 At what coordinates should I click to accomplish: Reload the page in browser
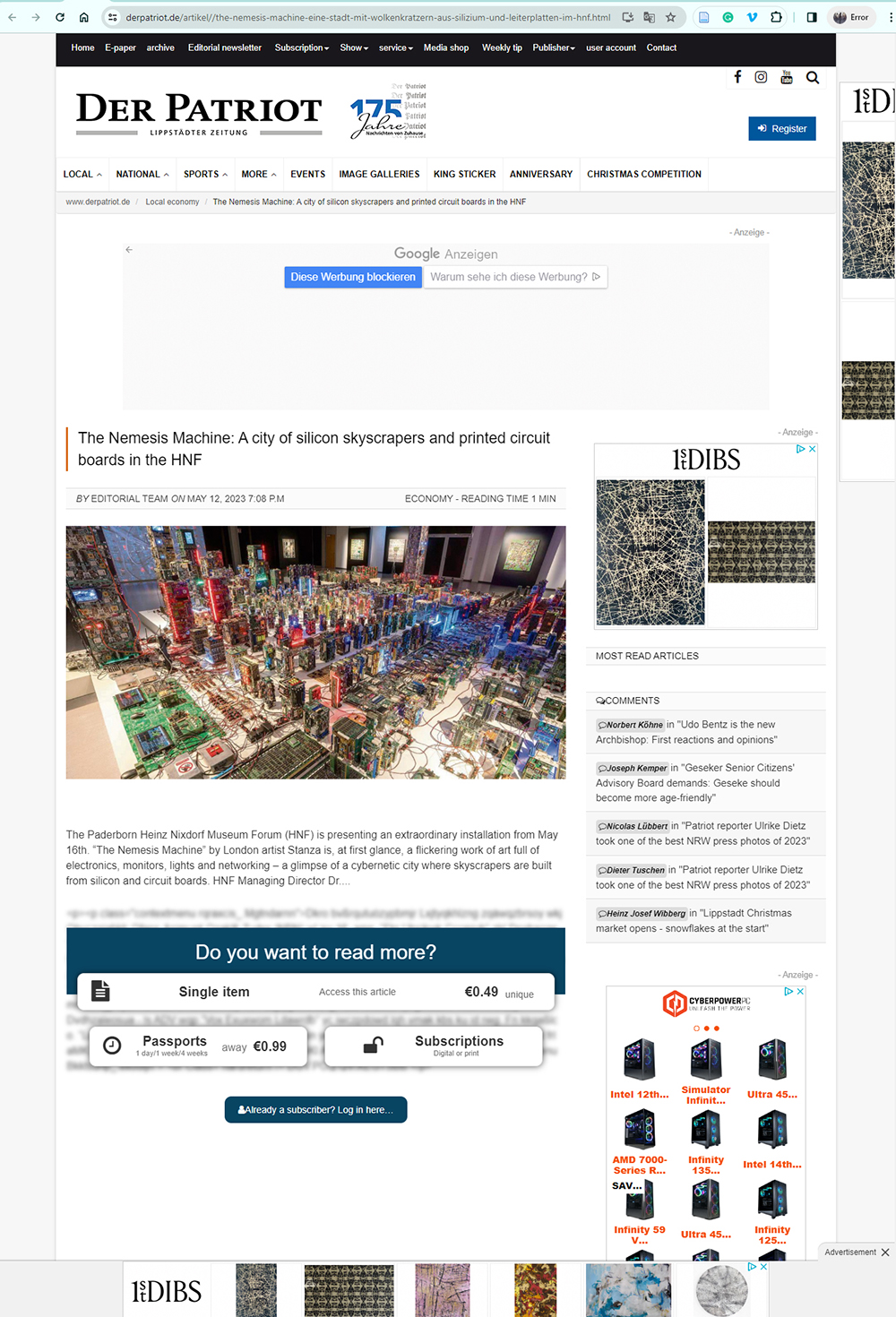click(60, 17)
